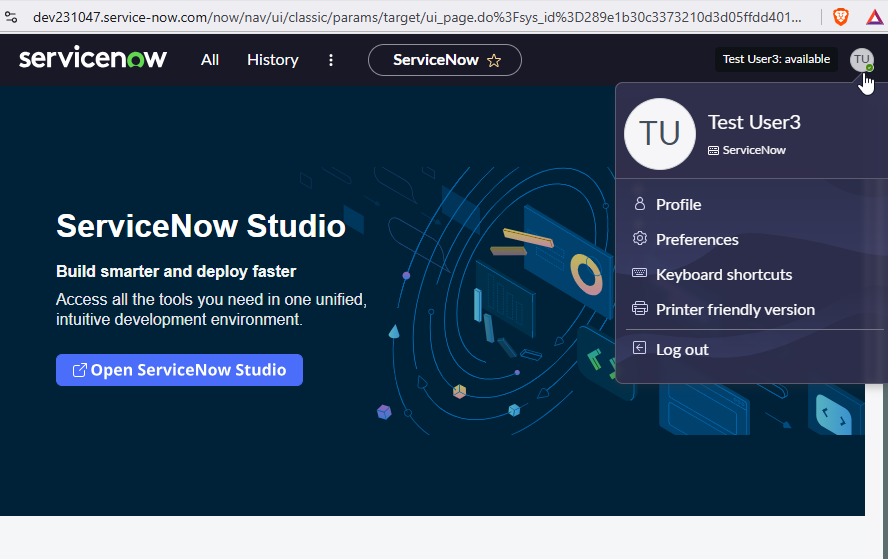Click the Test User3 name heading

pyautogui.click(x=754, y=122)
